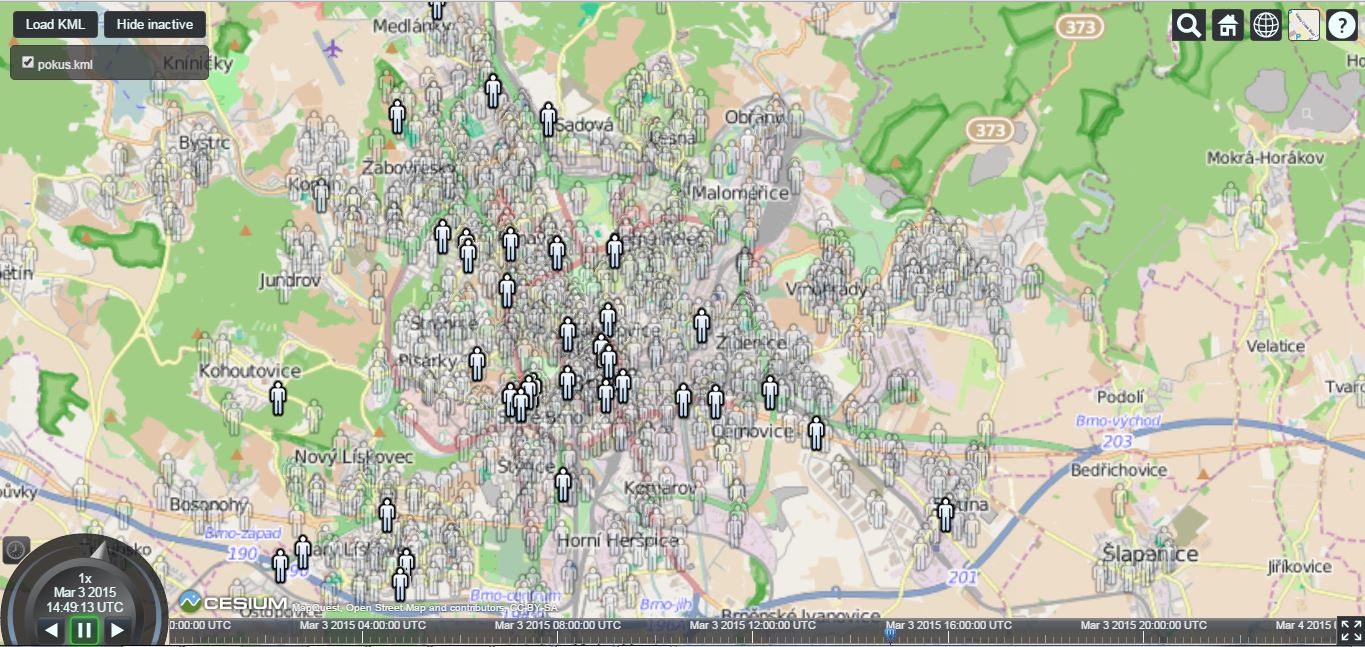Toggle the Hide inactive option
The height and width of the screenshot is (647, 1365).
(154, 23)
